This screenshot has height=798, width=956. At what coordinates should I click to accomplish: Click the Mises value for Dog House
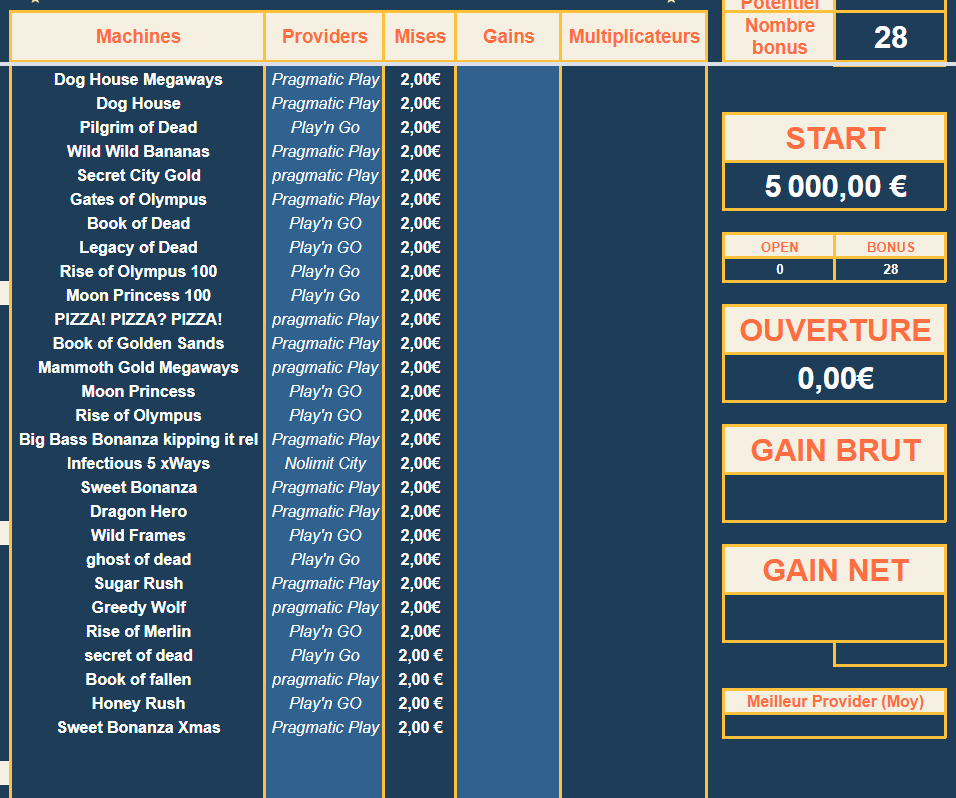420,104
